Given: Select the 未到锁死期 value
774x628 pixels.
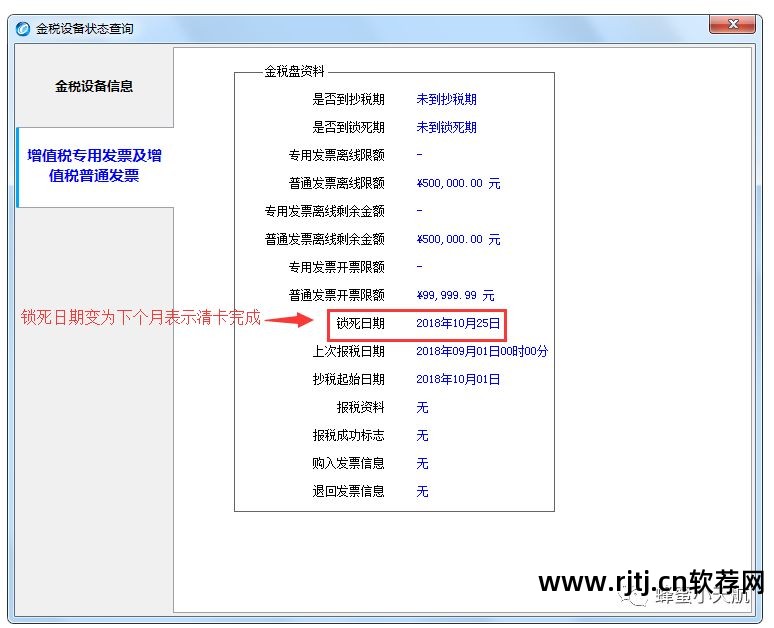Looking at the screenshot, I should (446, 127).
